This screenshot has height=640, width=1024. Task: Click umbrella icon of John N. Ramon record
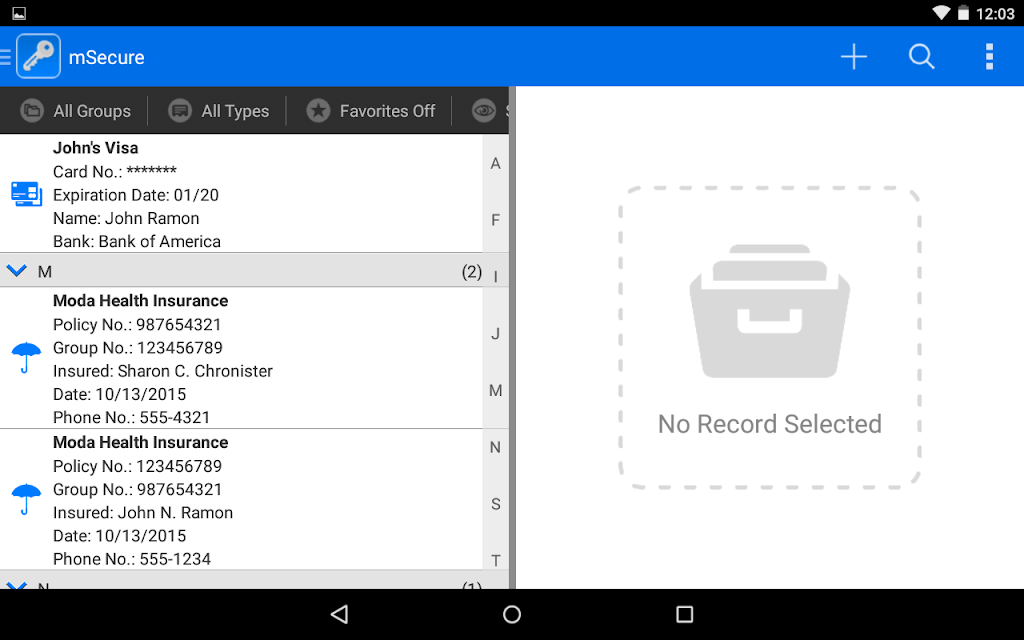point(26,500)
